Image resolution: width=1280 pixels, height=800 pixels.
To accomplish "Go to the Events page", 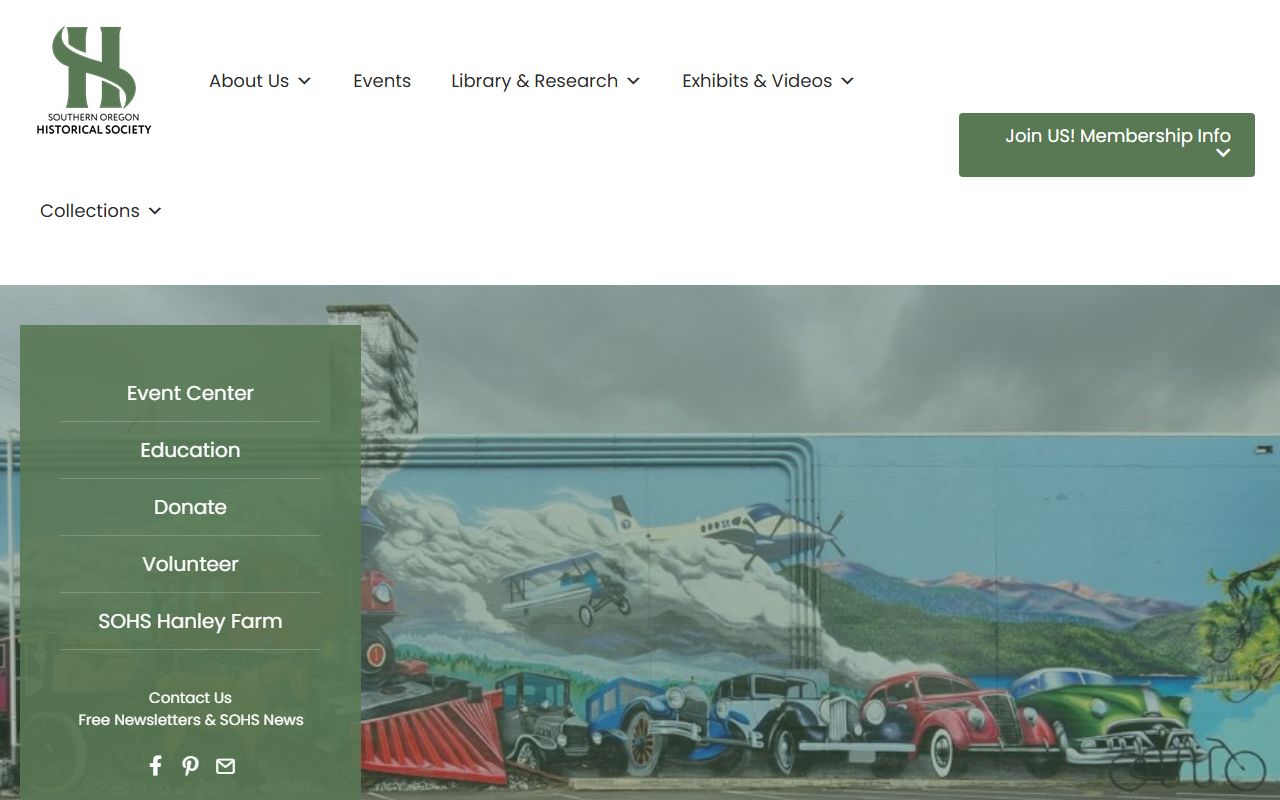I will coord(382,81).
